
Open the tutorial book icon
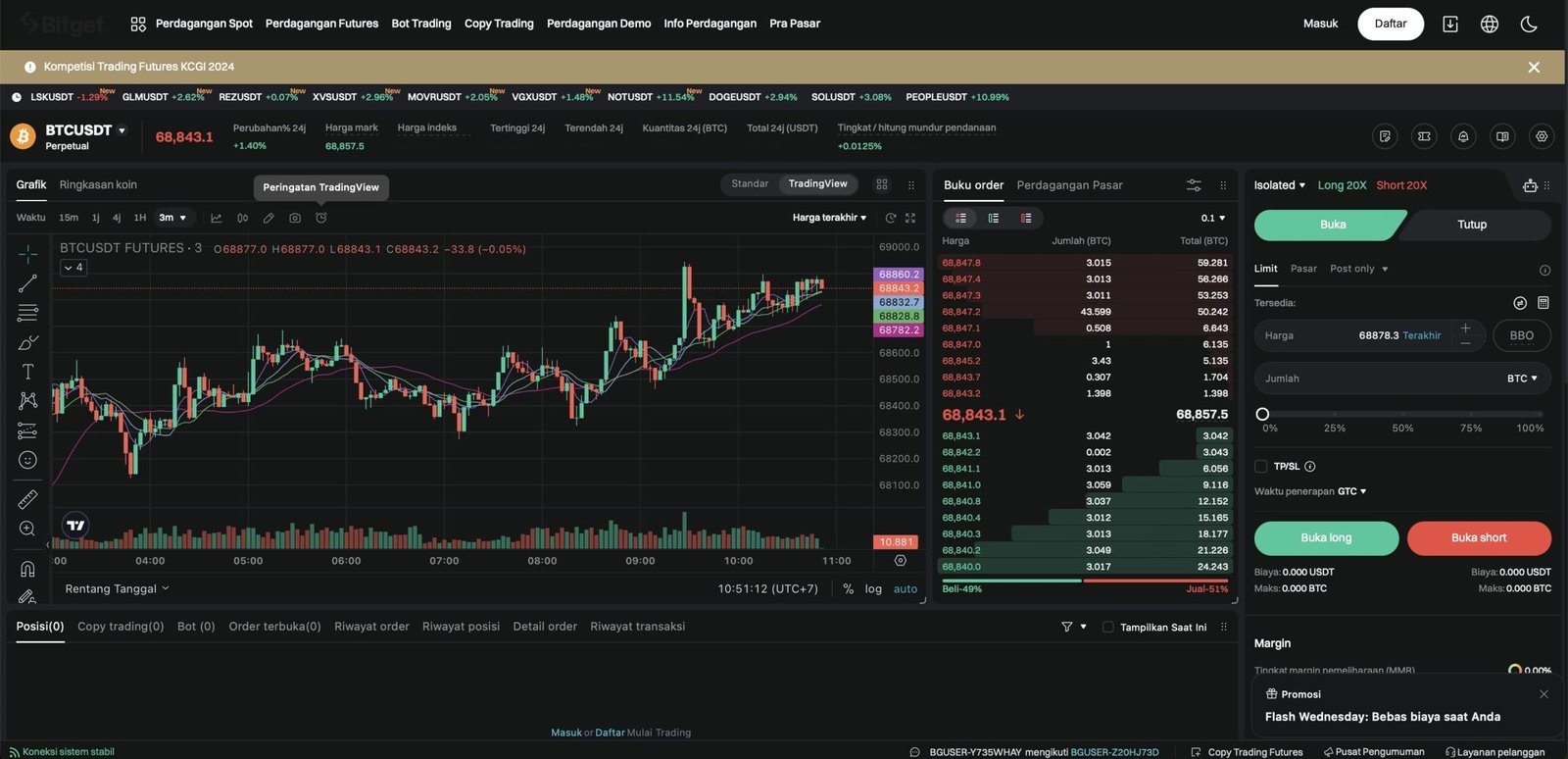coord(1502,136)
